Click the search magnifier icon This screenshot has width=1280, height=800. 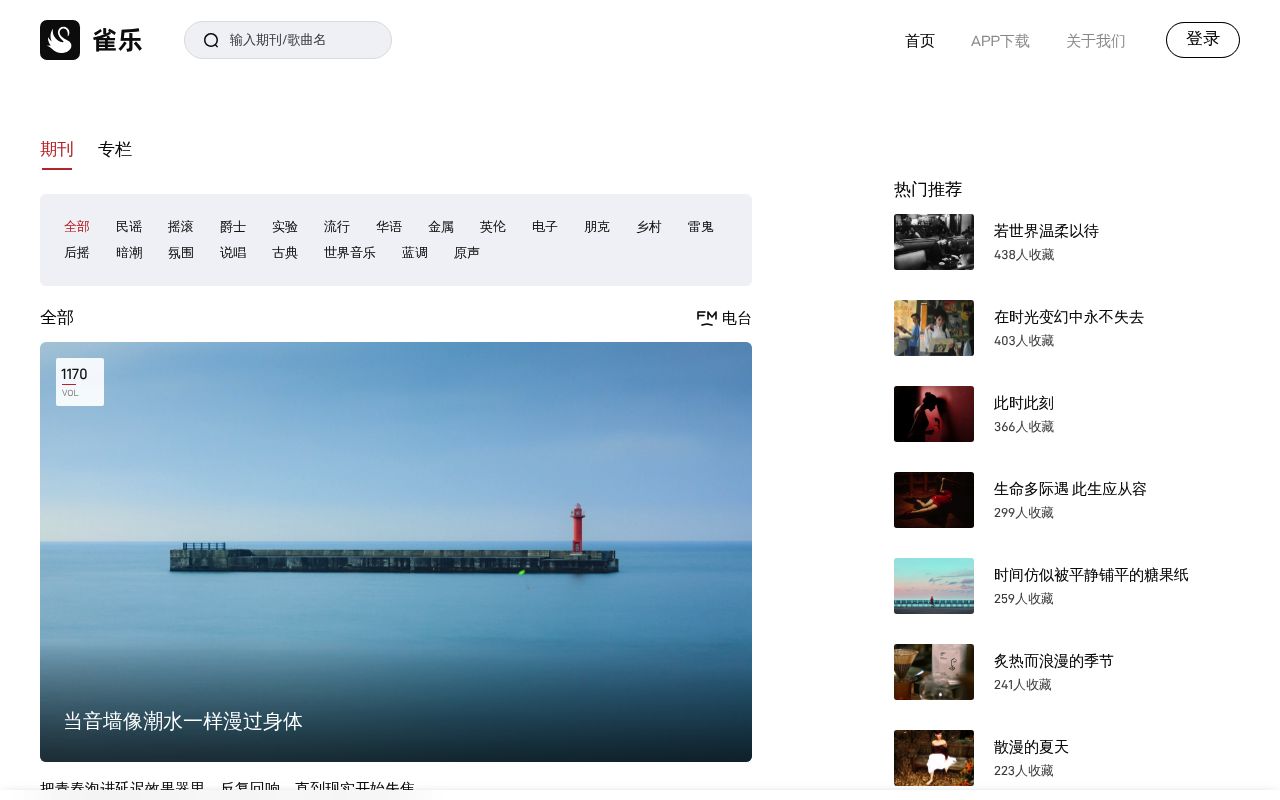pos(211,40)
